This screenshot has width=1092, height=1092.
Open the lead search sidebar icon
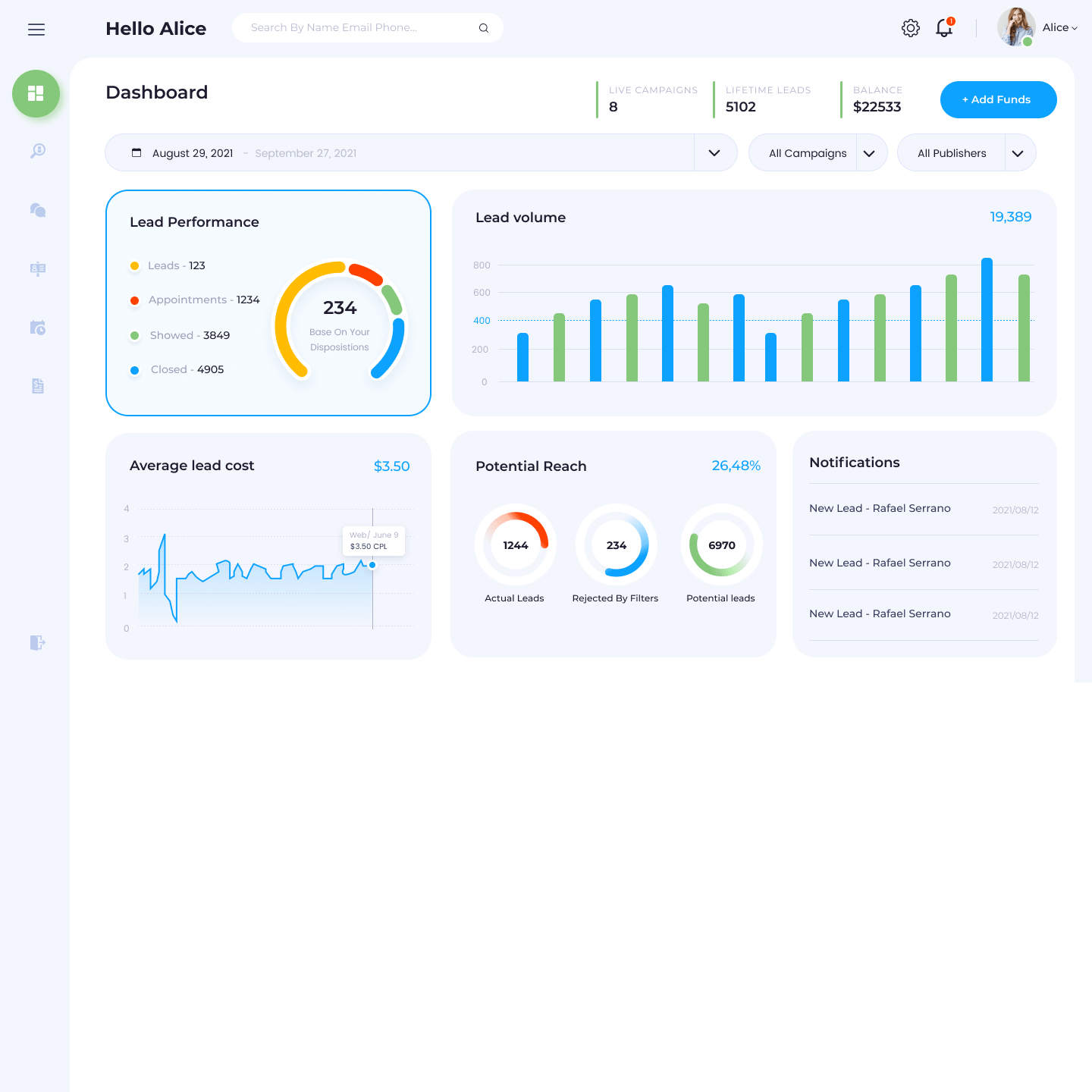coord(38,151)
